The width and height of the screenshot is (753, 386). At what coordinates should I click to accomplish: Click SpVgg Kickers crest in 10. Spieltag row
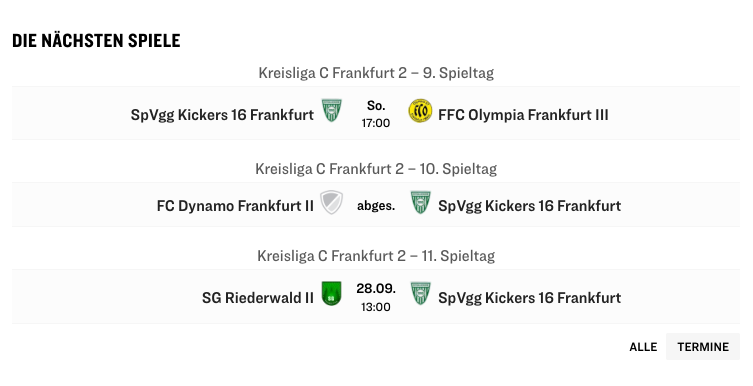click(420, 202)
